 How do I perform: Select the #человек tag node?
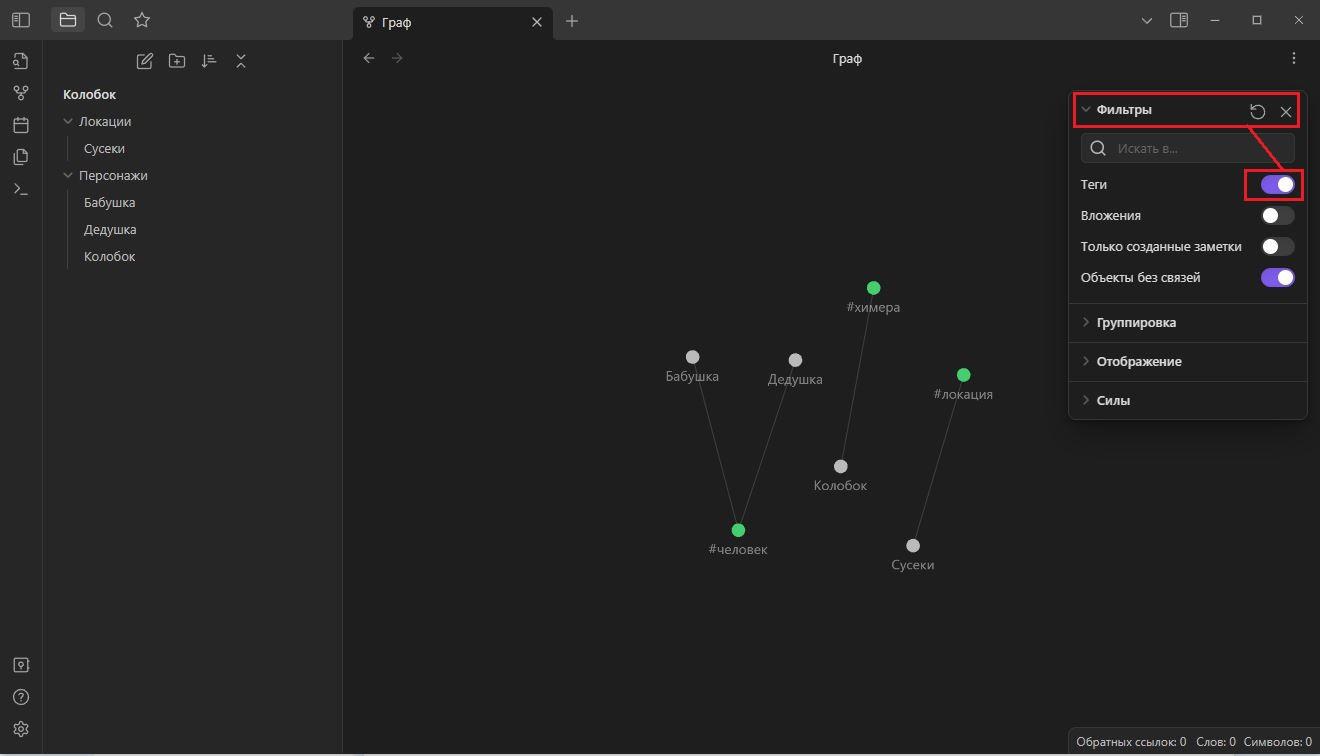tap(738, 530)
